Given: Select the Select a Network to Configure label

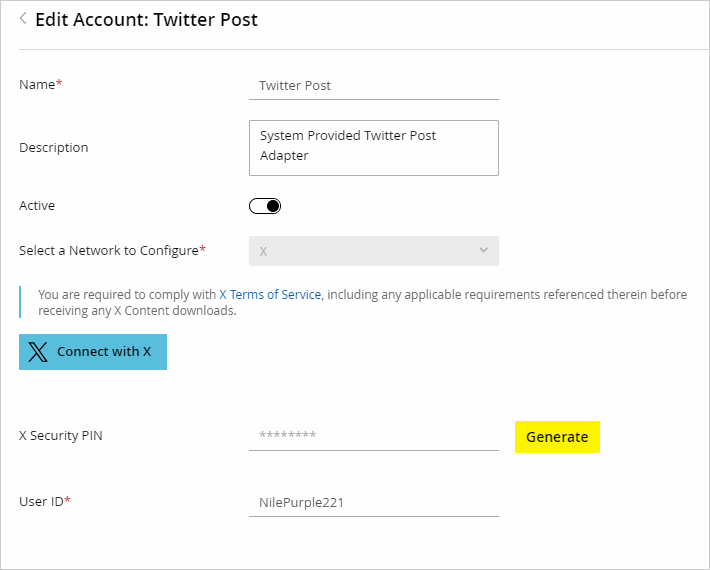Looking at the screenshot, I should click(x=112, y=250).
